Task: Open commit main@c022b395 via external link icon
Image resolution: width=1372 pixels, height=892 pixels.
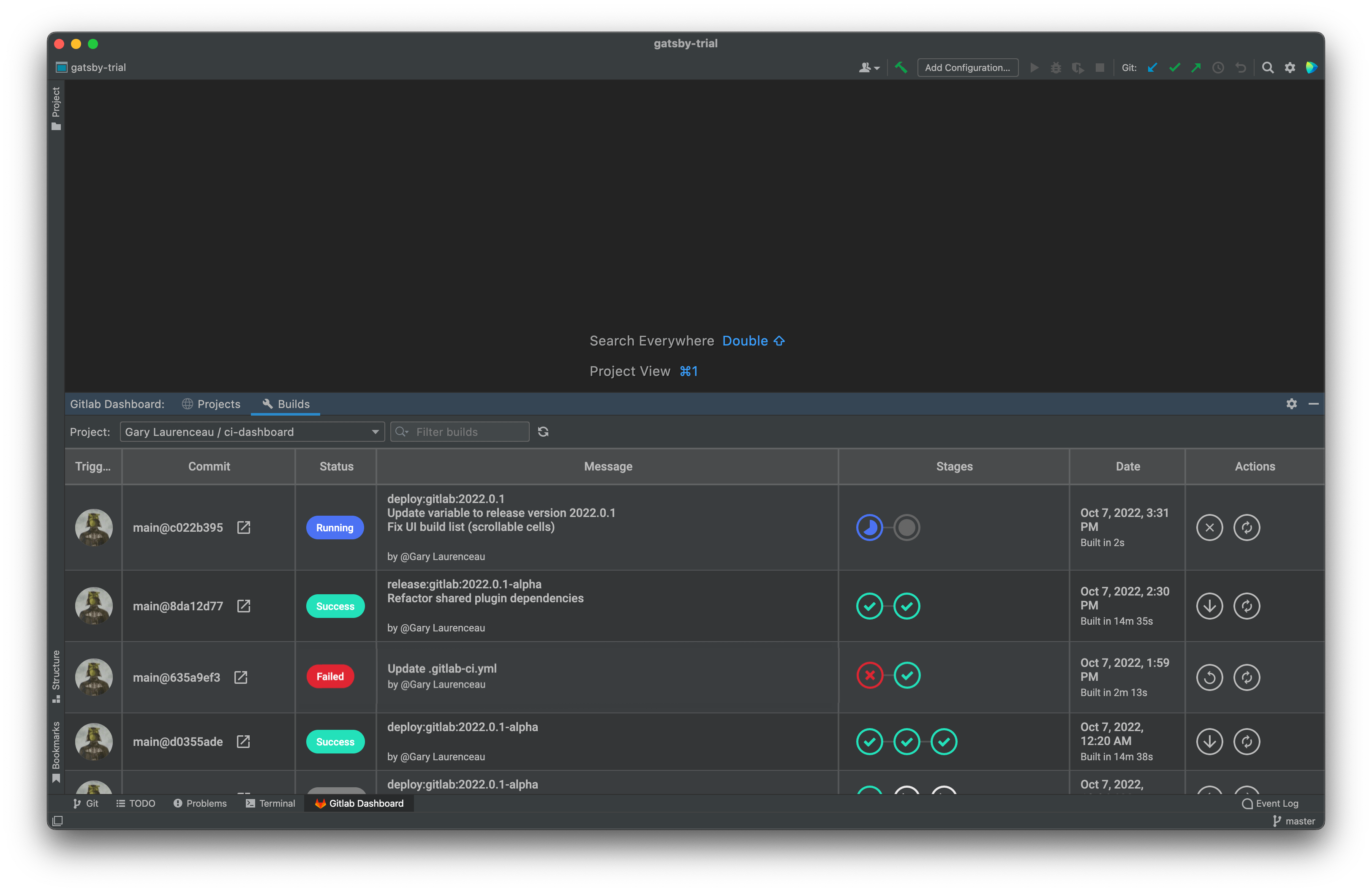Action: 244,527
